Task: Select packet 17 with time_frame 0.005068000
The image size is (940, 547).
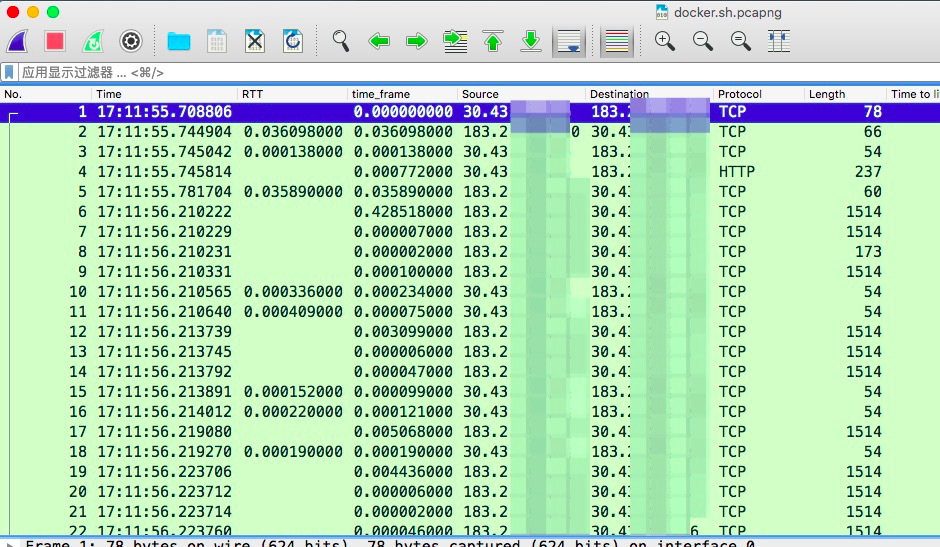Action: [x=470, y=431]
